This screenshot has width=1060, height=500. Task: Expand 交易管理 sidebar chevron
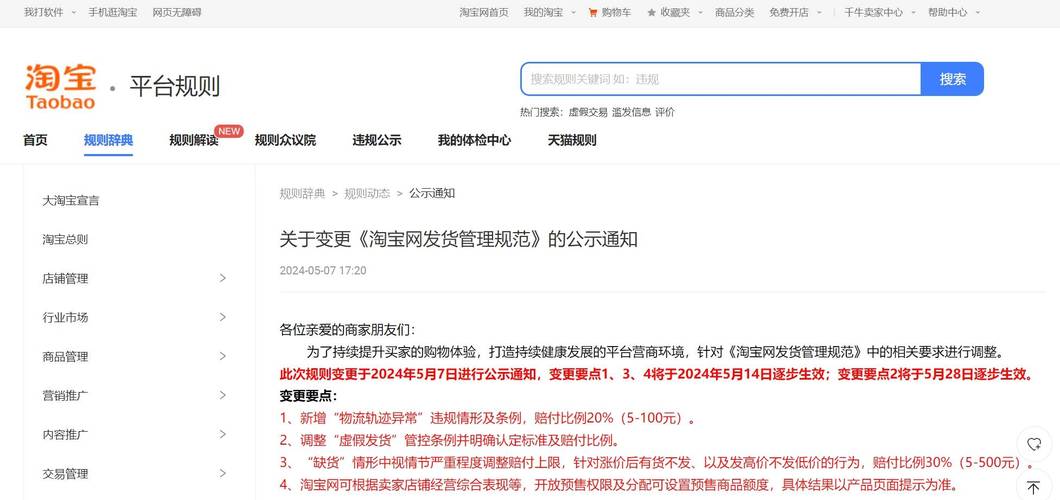pos(222,474)
